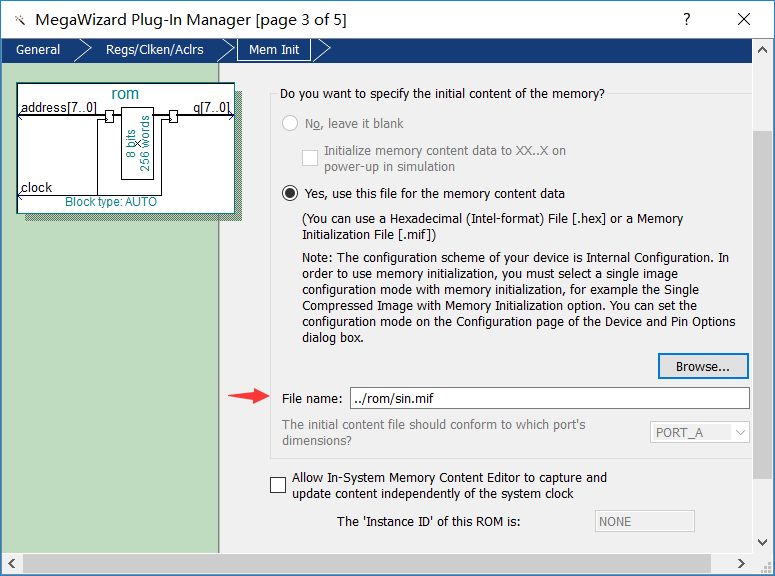This screenshot has height=576, width=775.
Task: Select the Mem Init tab
Action: [274, 50]
